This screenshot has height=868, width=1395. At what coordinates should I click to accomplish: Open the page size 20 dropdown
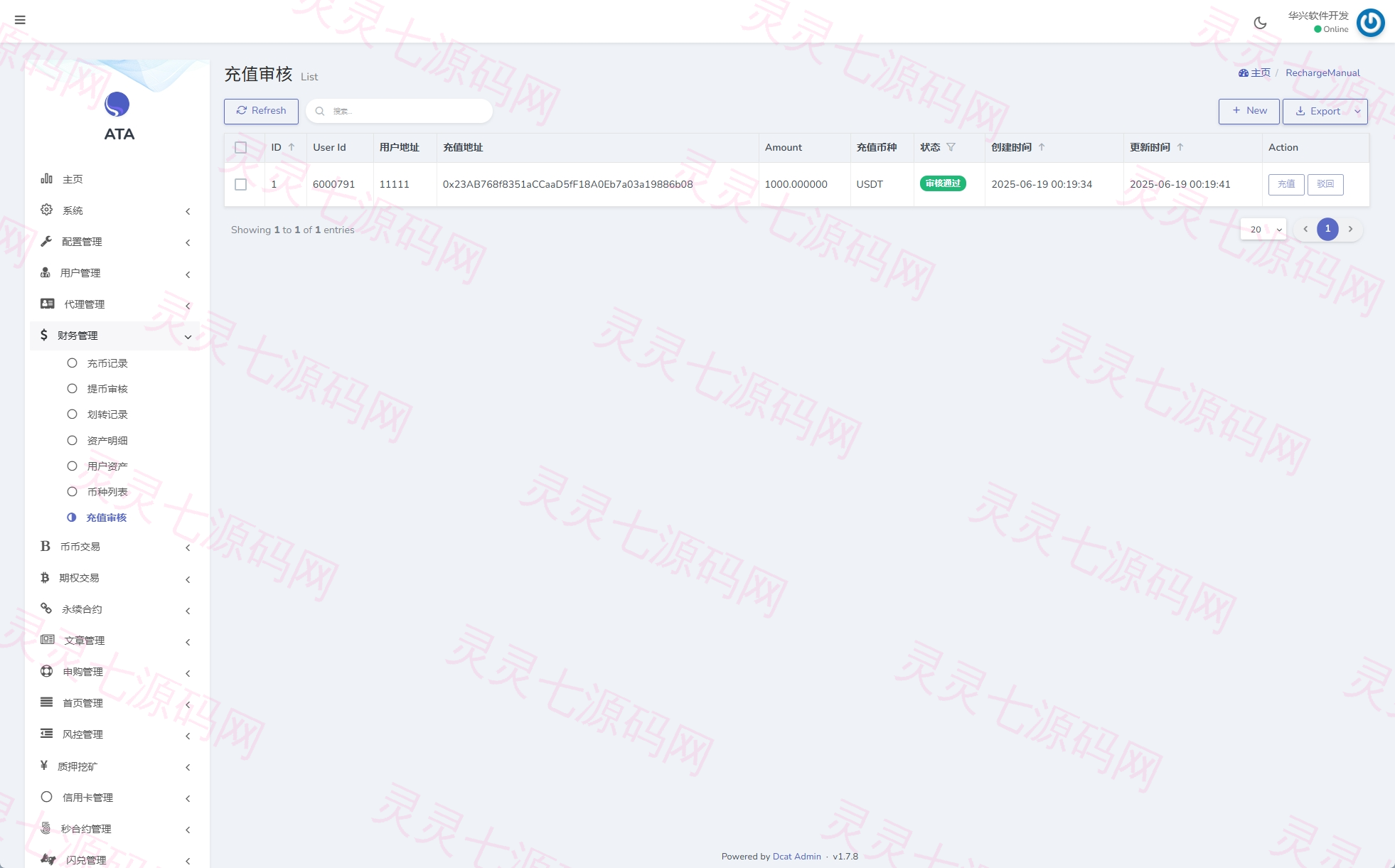pos(1263,229)
